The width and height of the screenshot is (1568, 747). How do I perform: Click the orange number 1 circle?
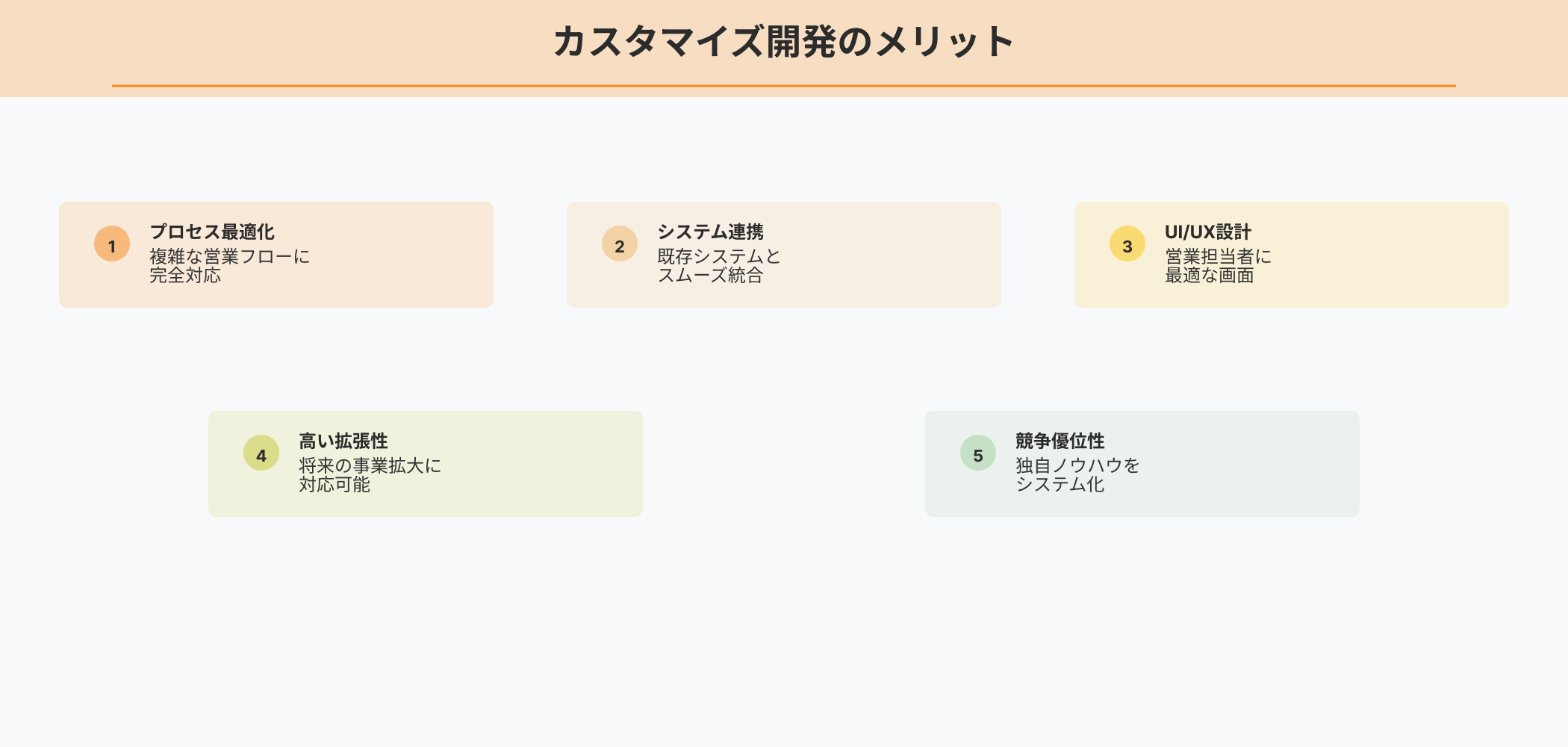click(112, 244)
